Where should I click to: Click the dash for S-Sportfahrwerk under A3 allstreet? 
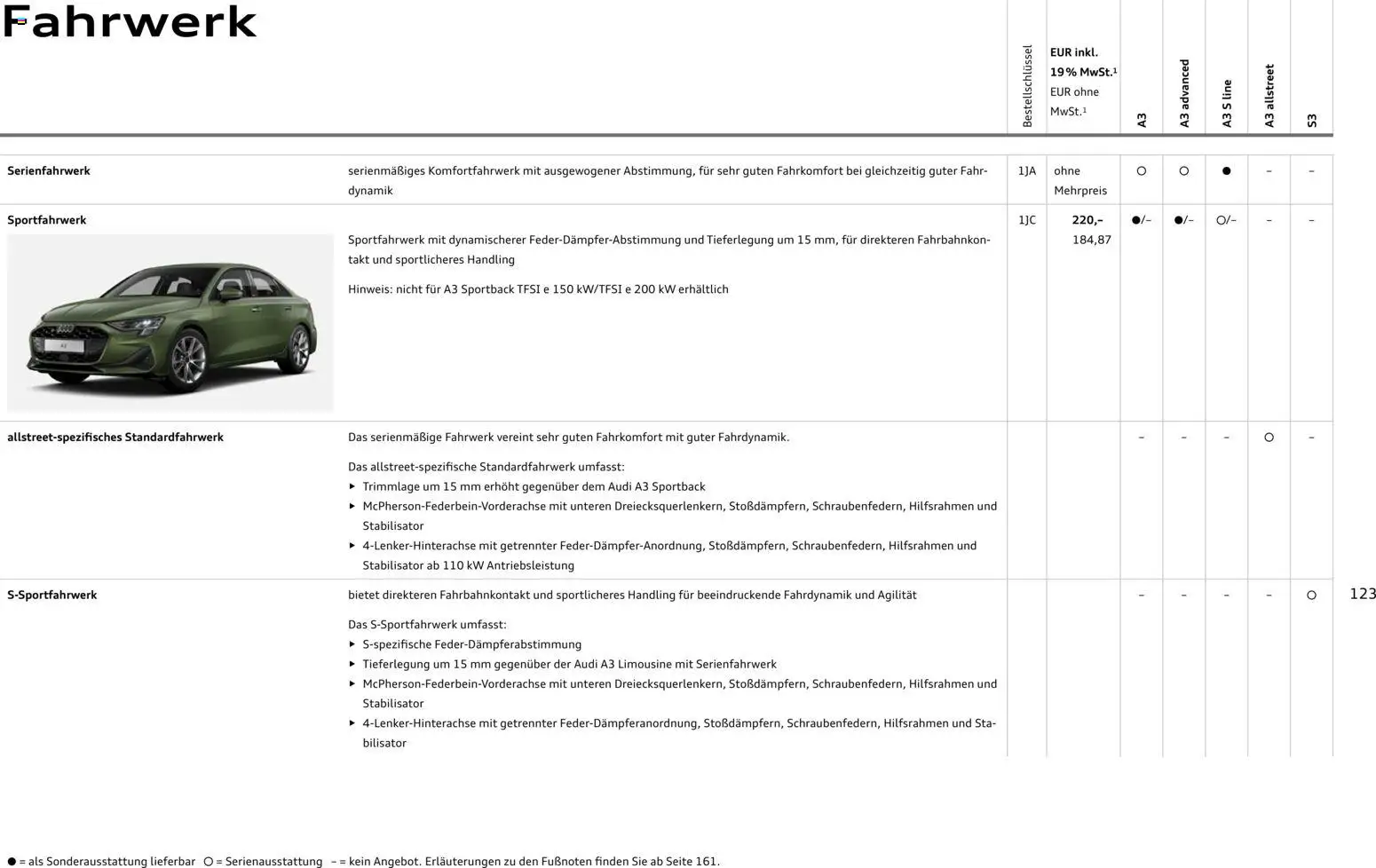[1269, 595]
